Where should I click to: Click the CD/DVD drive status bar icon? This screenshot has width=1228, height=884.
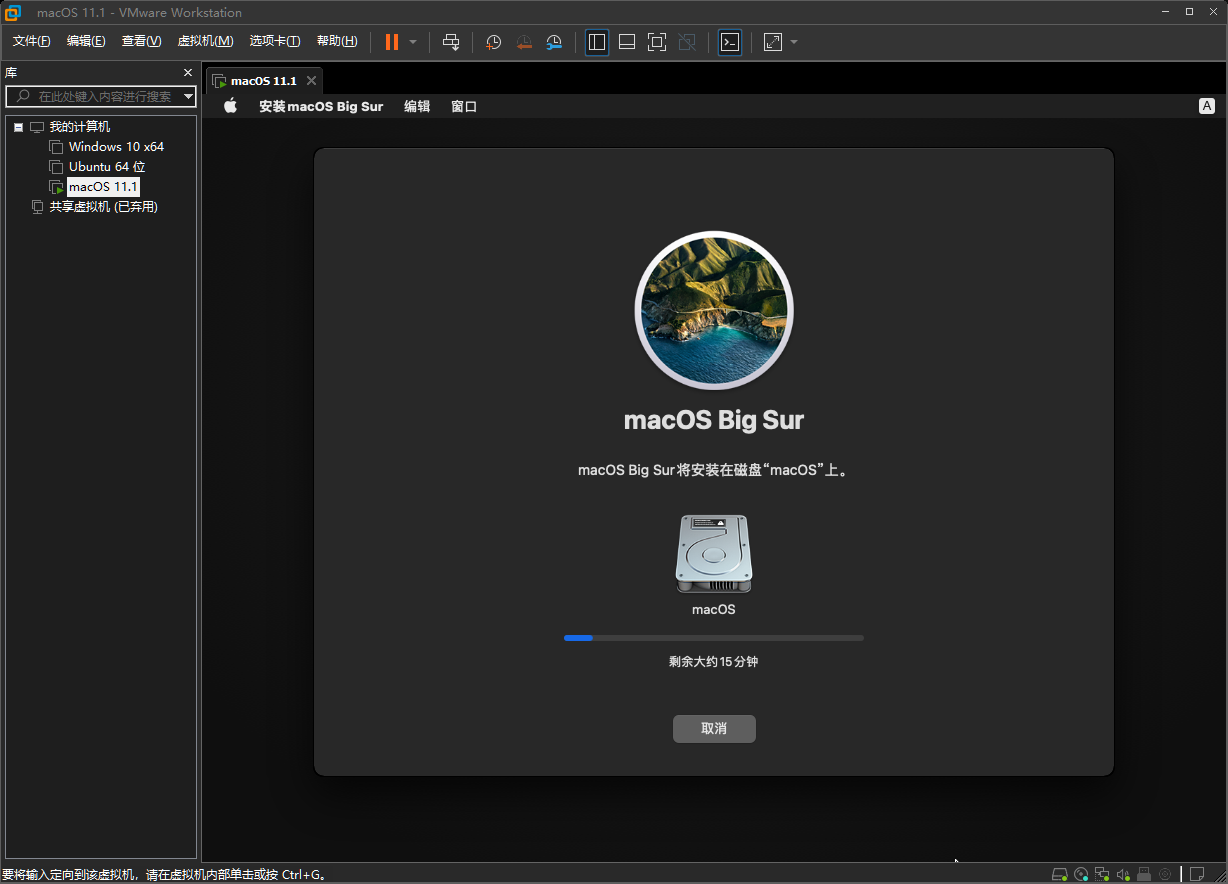tap(1081, 874)
